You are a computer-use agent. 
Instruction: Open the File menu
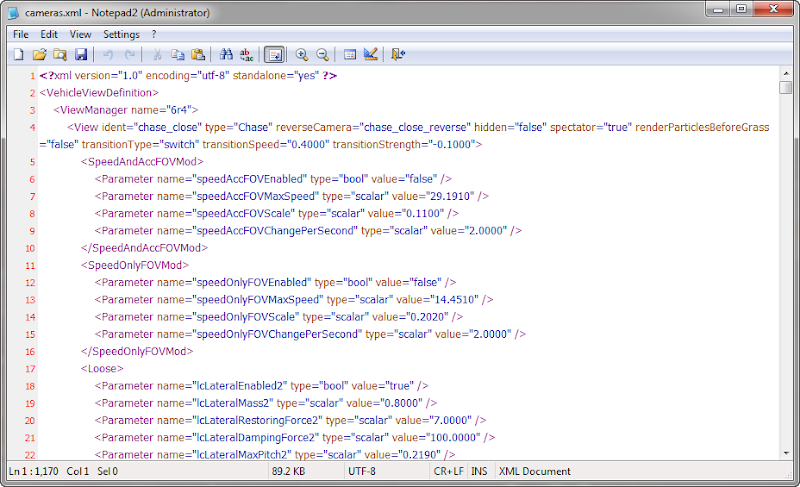pos(20,34)
